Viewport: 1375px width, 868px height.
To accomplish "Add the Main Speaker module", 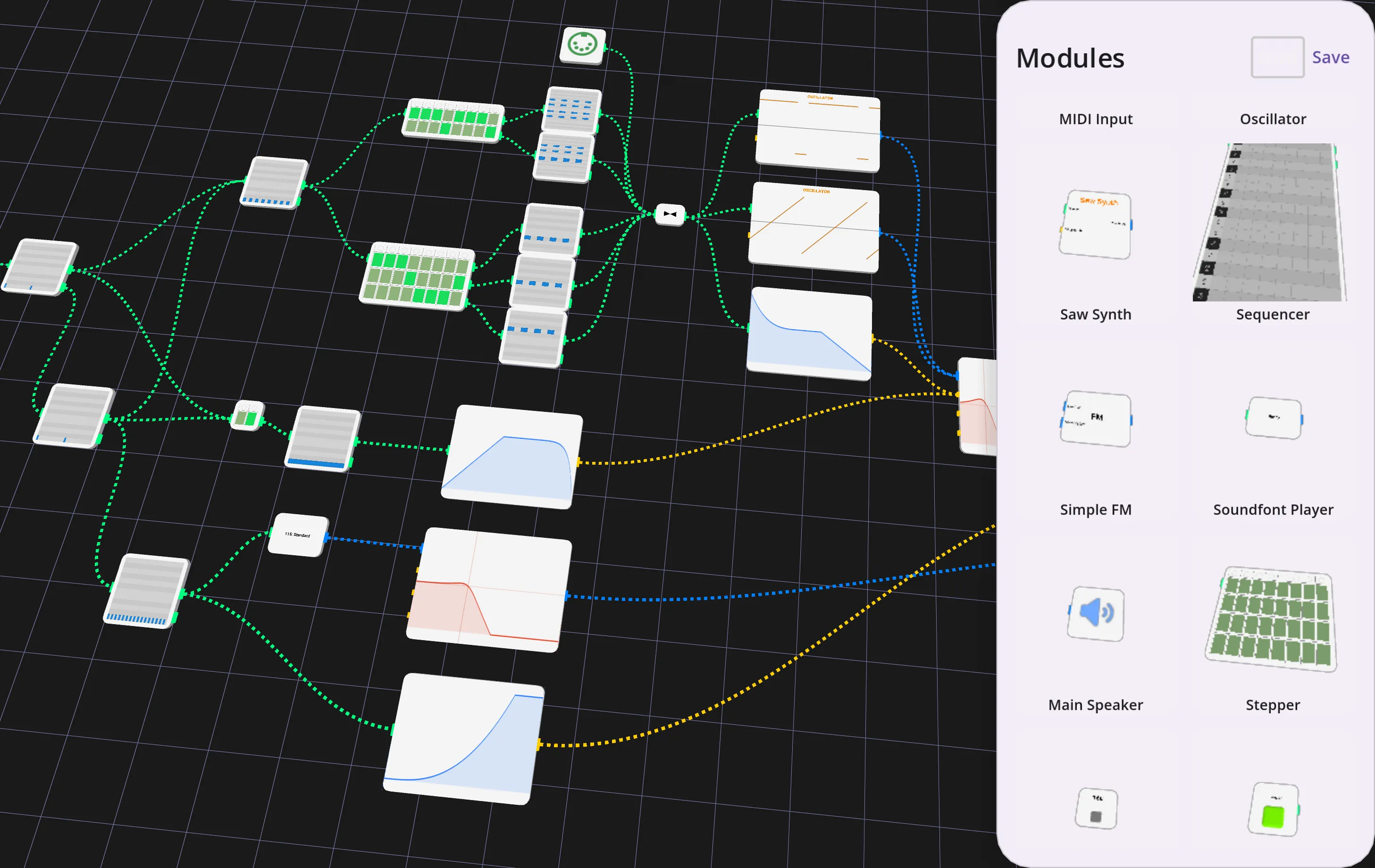I will pyautogui.click(x=1095, y=613).
